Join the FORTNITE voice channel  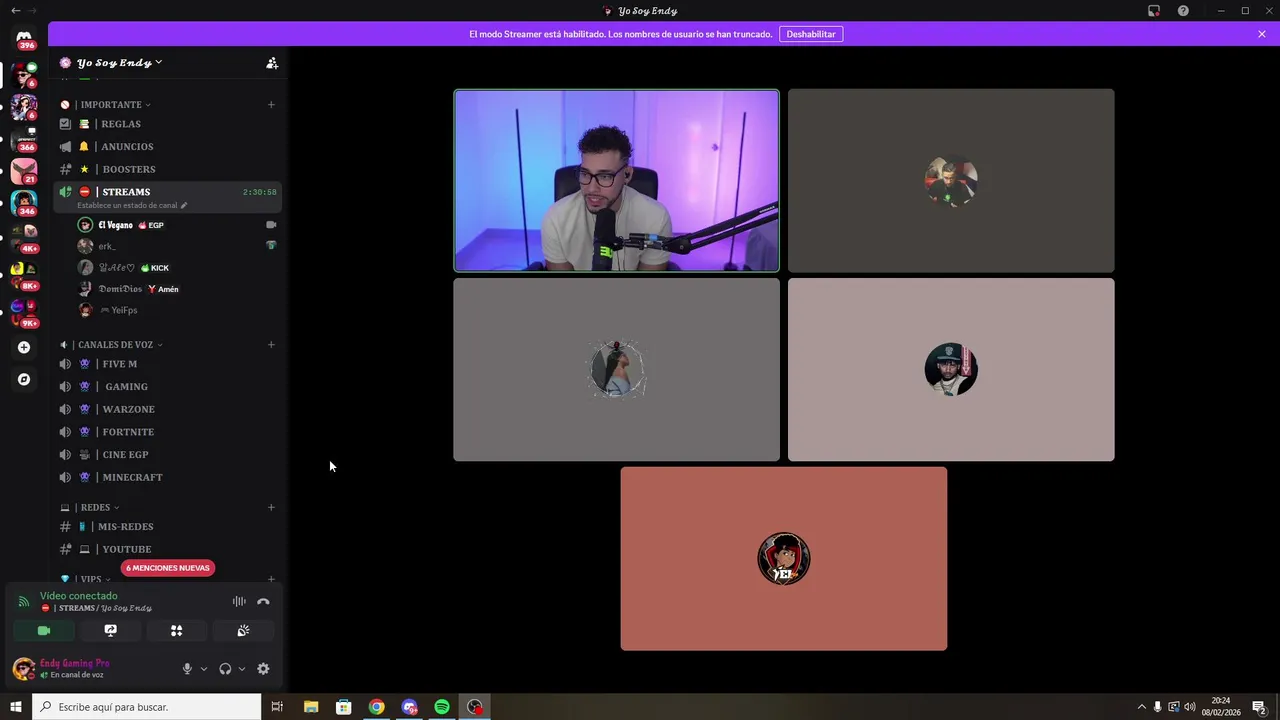167,432
